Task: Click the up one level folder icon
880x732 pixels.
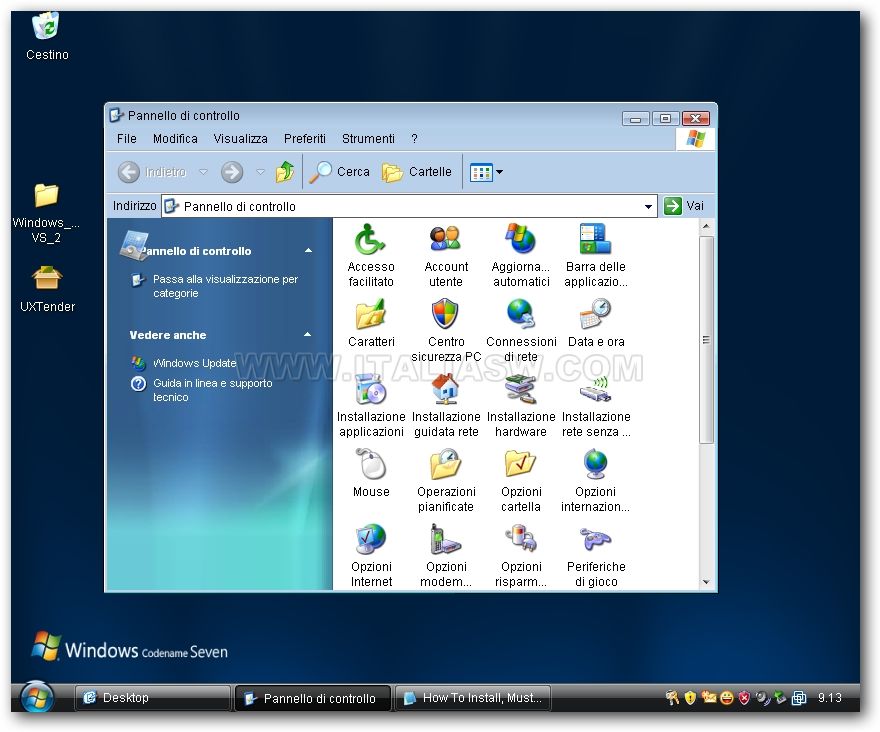Action: pyautogui.click(x=285, y=172)
